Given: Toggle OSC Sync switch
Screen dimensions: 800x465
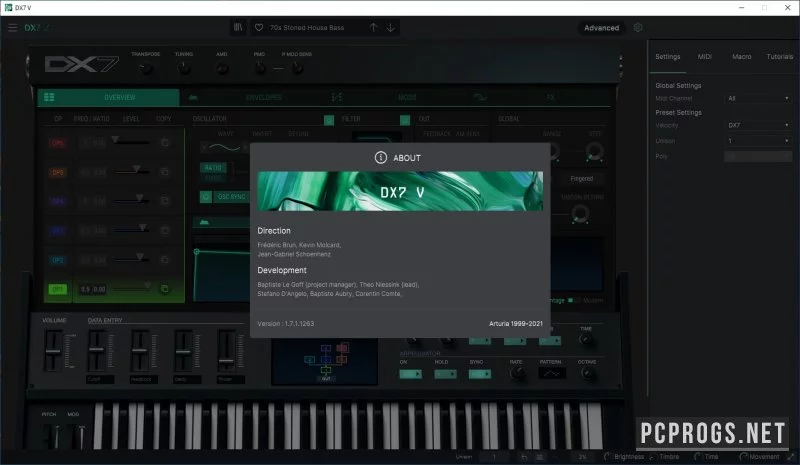Looking at the screenshot, I should (206, 197).
